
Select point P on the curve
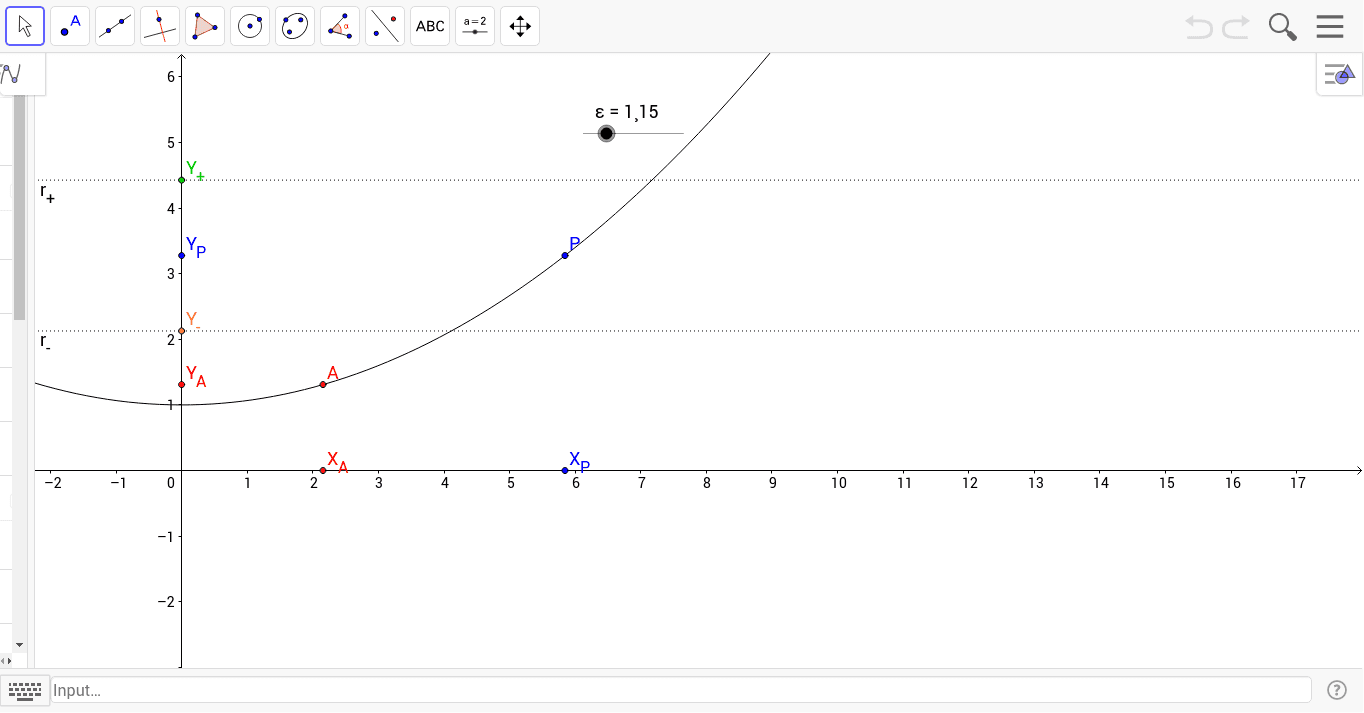pos(565,255)
